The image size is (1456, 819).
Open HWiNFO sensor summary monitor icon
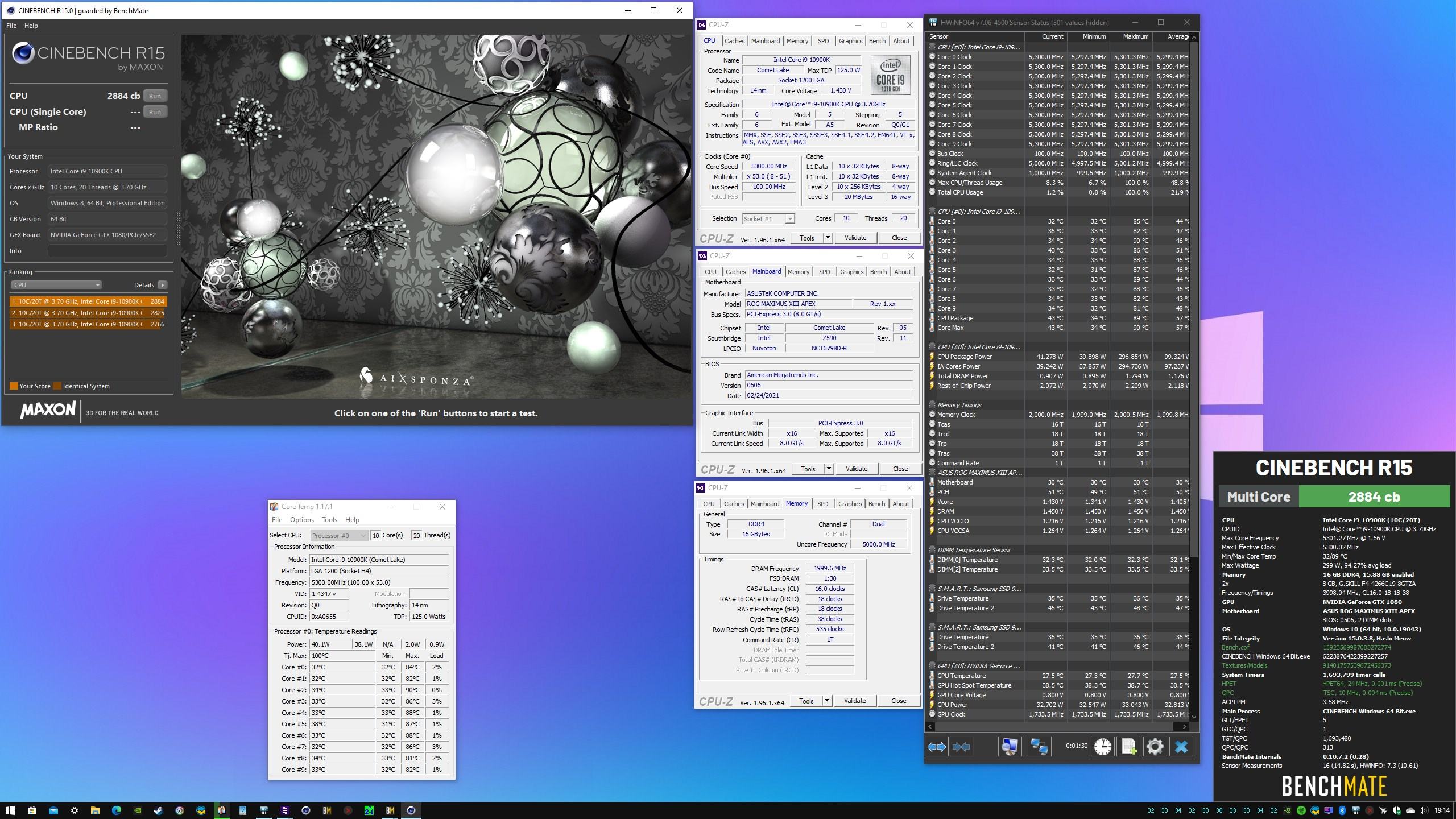click(x=1010, y=747)
